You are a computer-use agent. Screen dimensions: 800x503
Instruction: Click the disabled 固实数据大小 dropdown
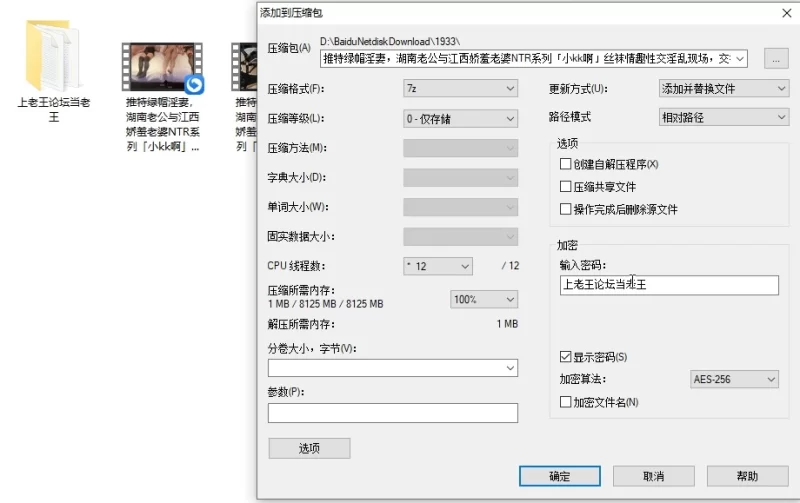point(460,237)
